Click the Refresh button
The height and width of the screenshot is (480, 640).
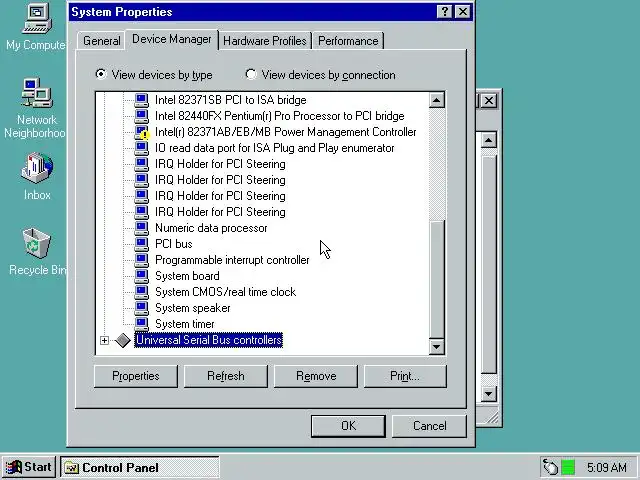tap(226, 376)
